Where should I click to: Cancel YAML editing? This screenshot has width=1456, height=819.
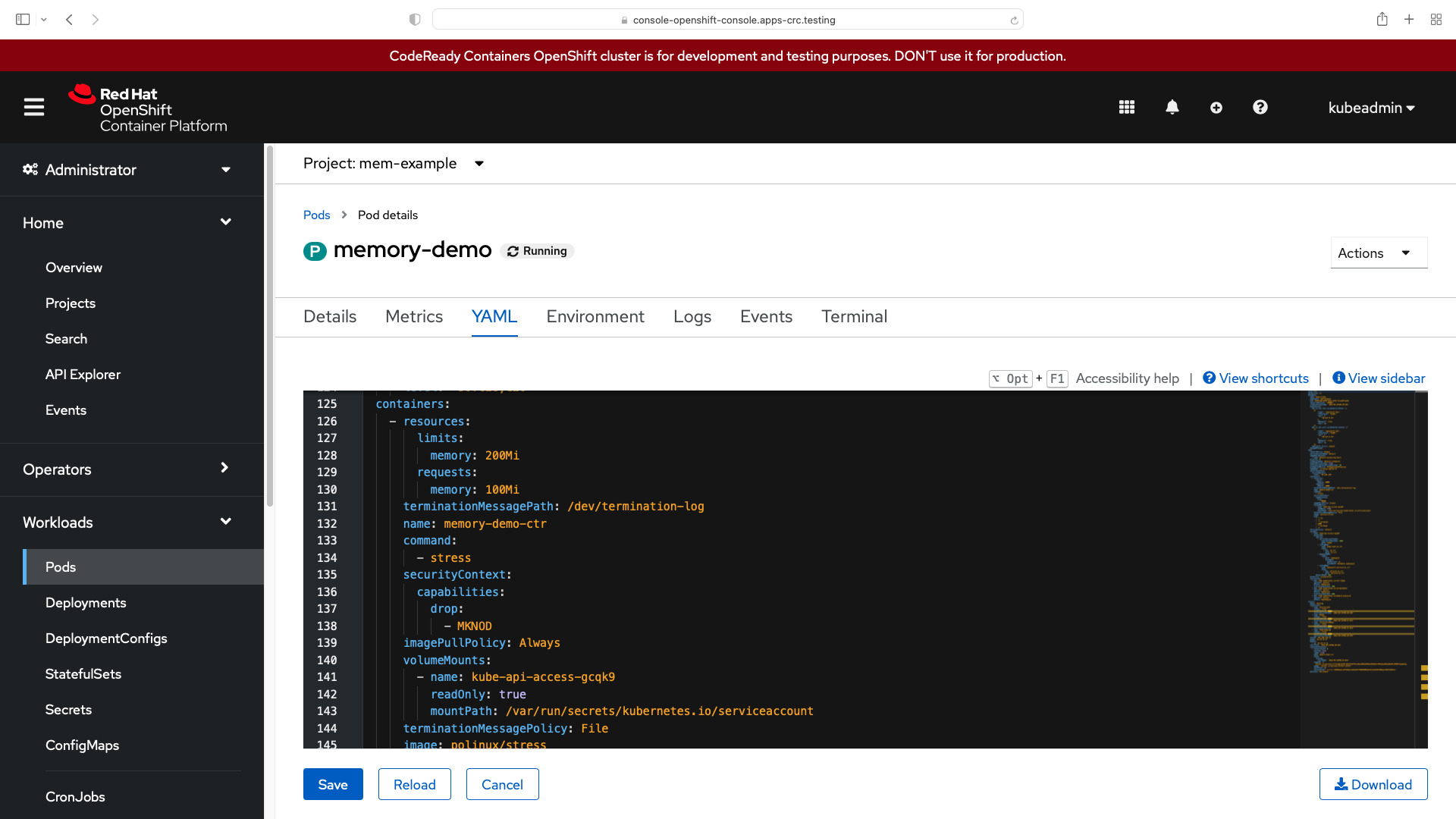point(503,784)
